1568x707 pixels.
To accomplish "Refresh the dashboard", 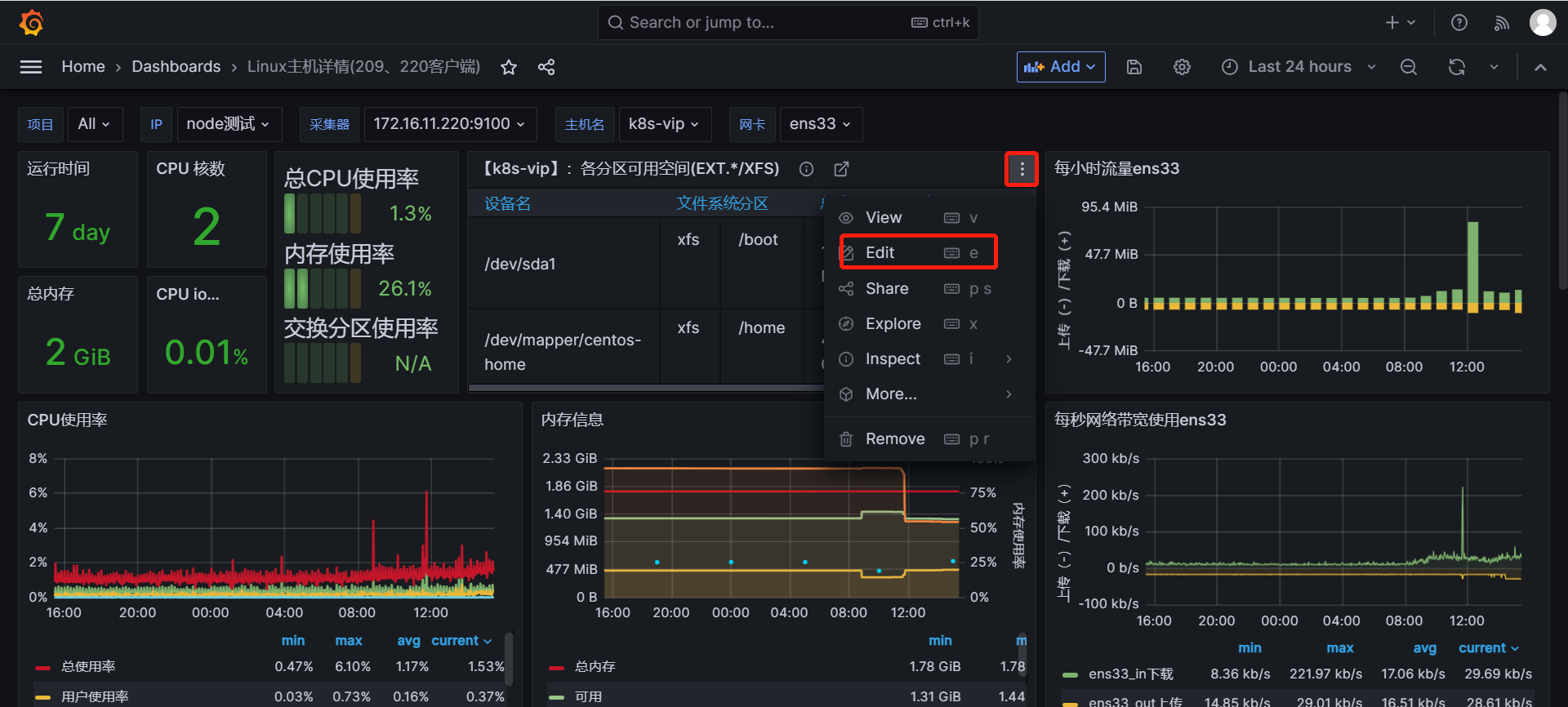I will 1457,67.
